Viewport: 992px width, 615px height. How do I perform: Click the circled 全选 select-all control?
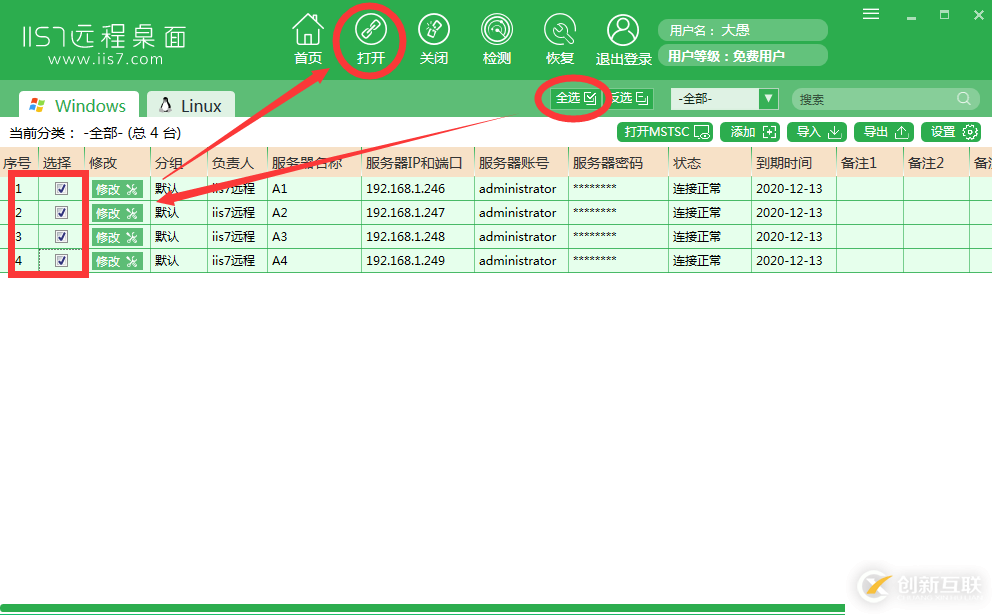[572, 99]
